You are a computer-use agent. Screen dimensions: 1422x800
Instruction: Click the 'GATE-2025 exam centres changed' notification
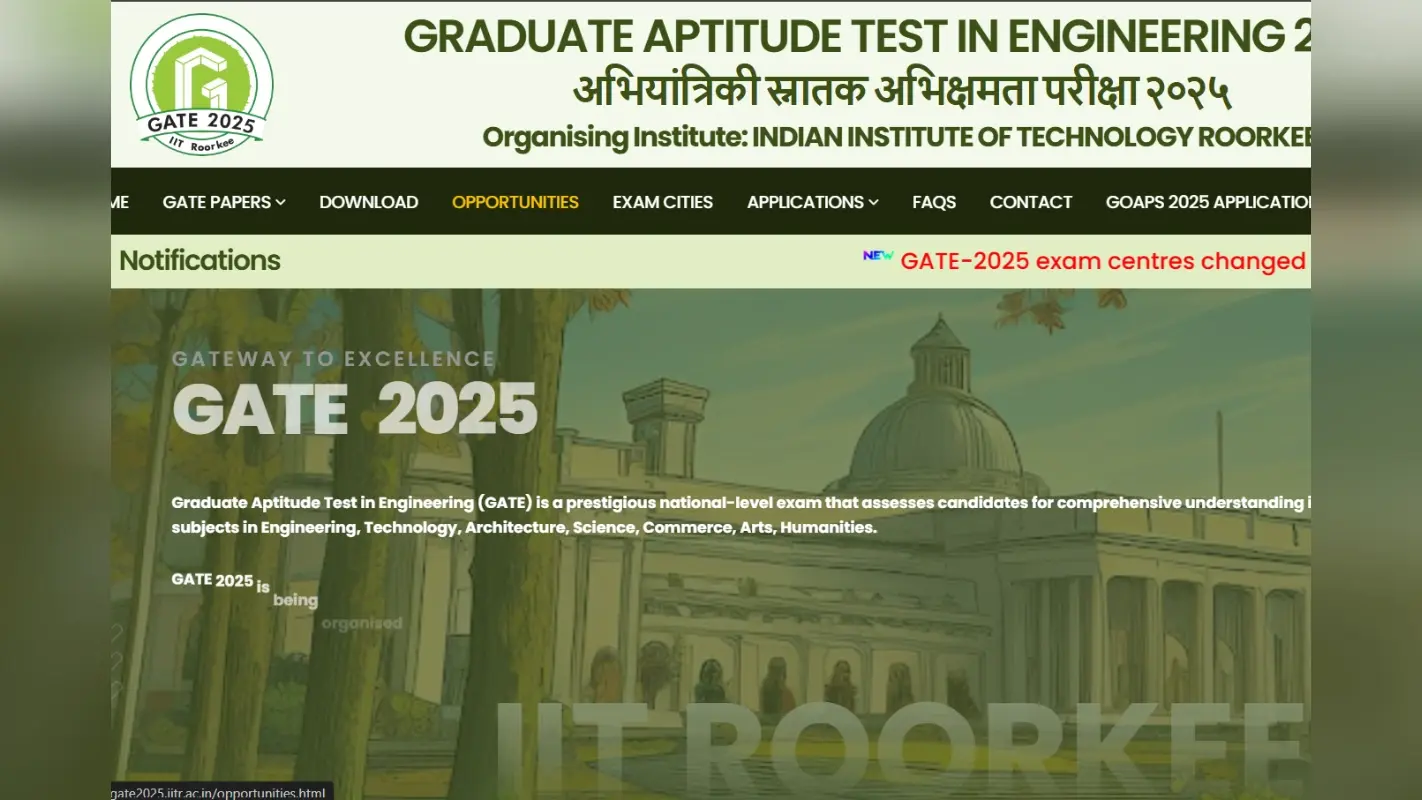[x=1103, y=261]
